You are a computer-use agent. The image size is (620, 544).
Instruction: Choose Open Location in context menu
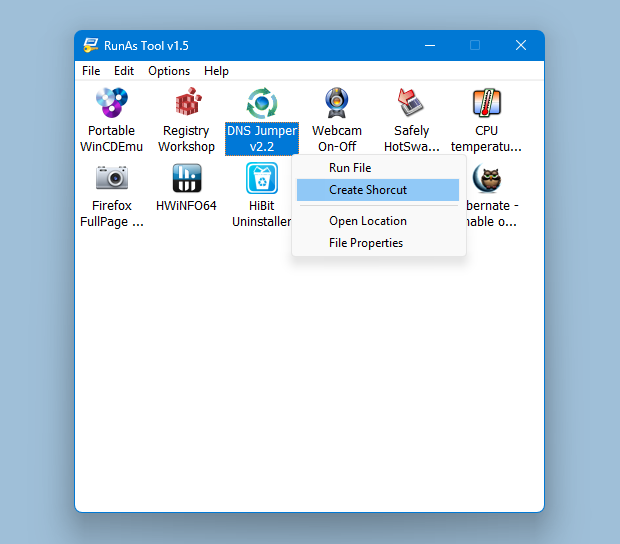click(x=368, y=221)
